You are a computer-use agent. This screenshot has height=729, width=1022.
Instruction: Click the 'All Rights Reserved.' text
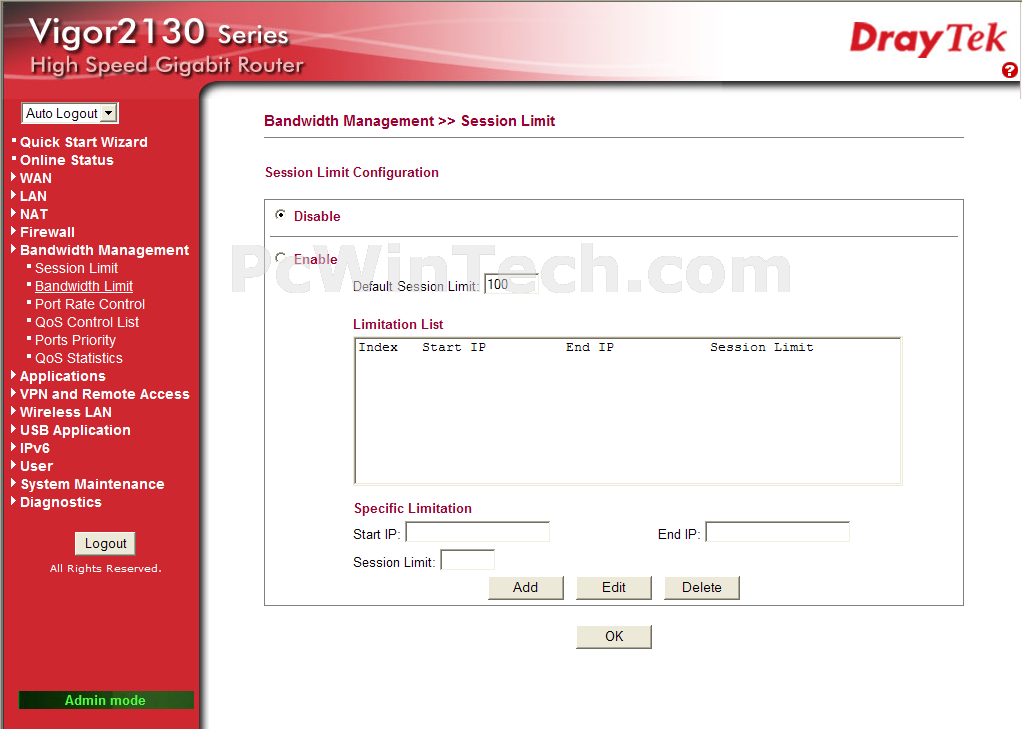coord(106,569)
